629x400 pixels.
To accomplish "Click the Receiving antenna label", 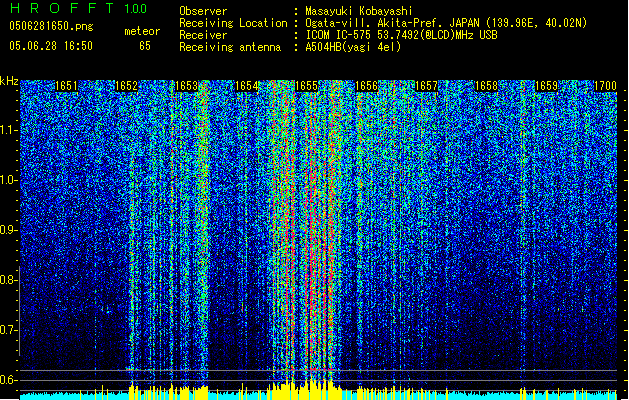I will (230, 47).
